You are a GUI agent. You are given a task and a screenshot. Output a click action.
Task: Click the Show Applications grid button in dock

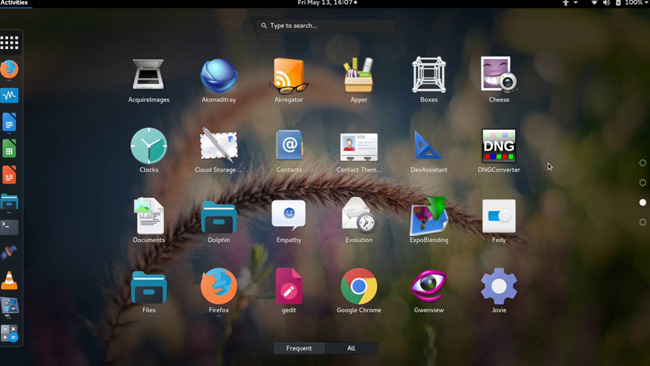[x=9, y=42]
